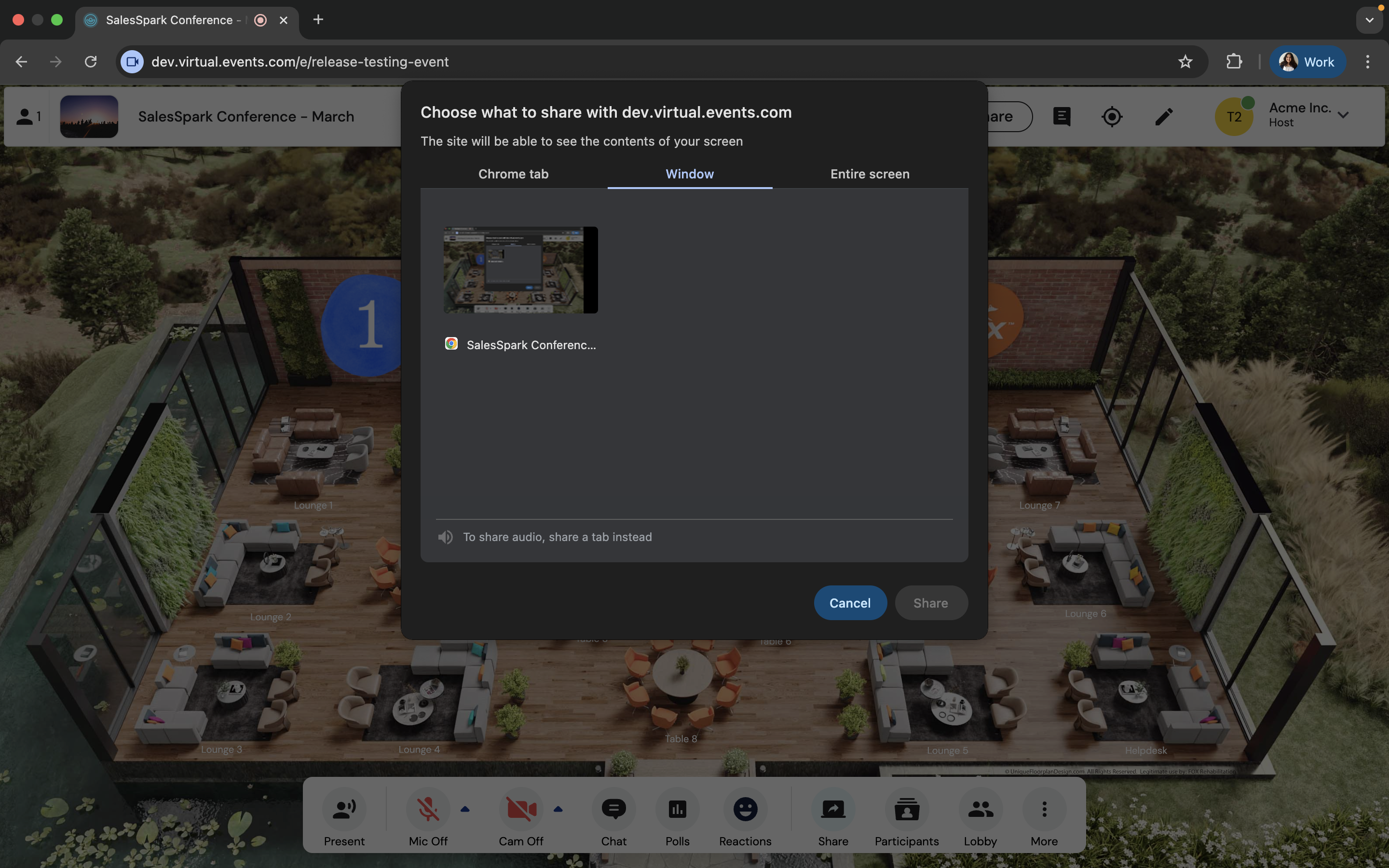
Task: Open the notes icon in event header
Action: coord(1061,117)
